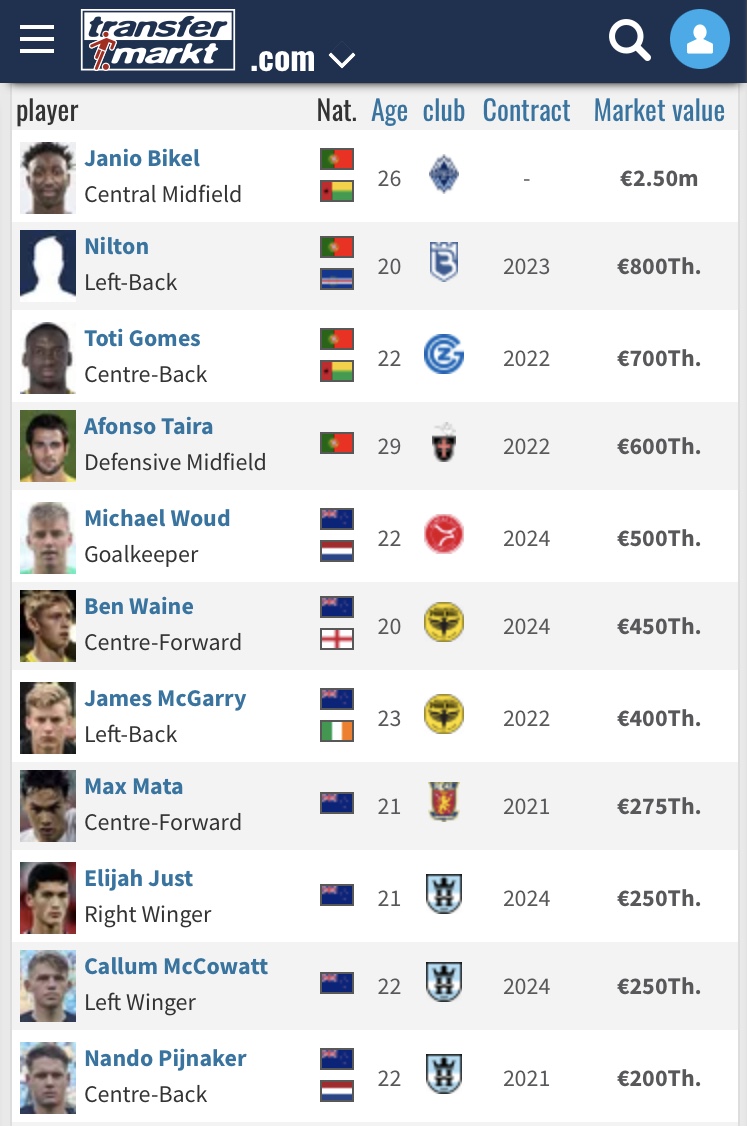The width and height of the screenshot is (747, 1126).
Task: Click Ben Waine's yellow club crest
Action: (443, 625)
